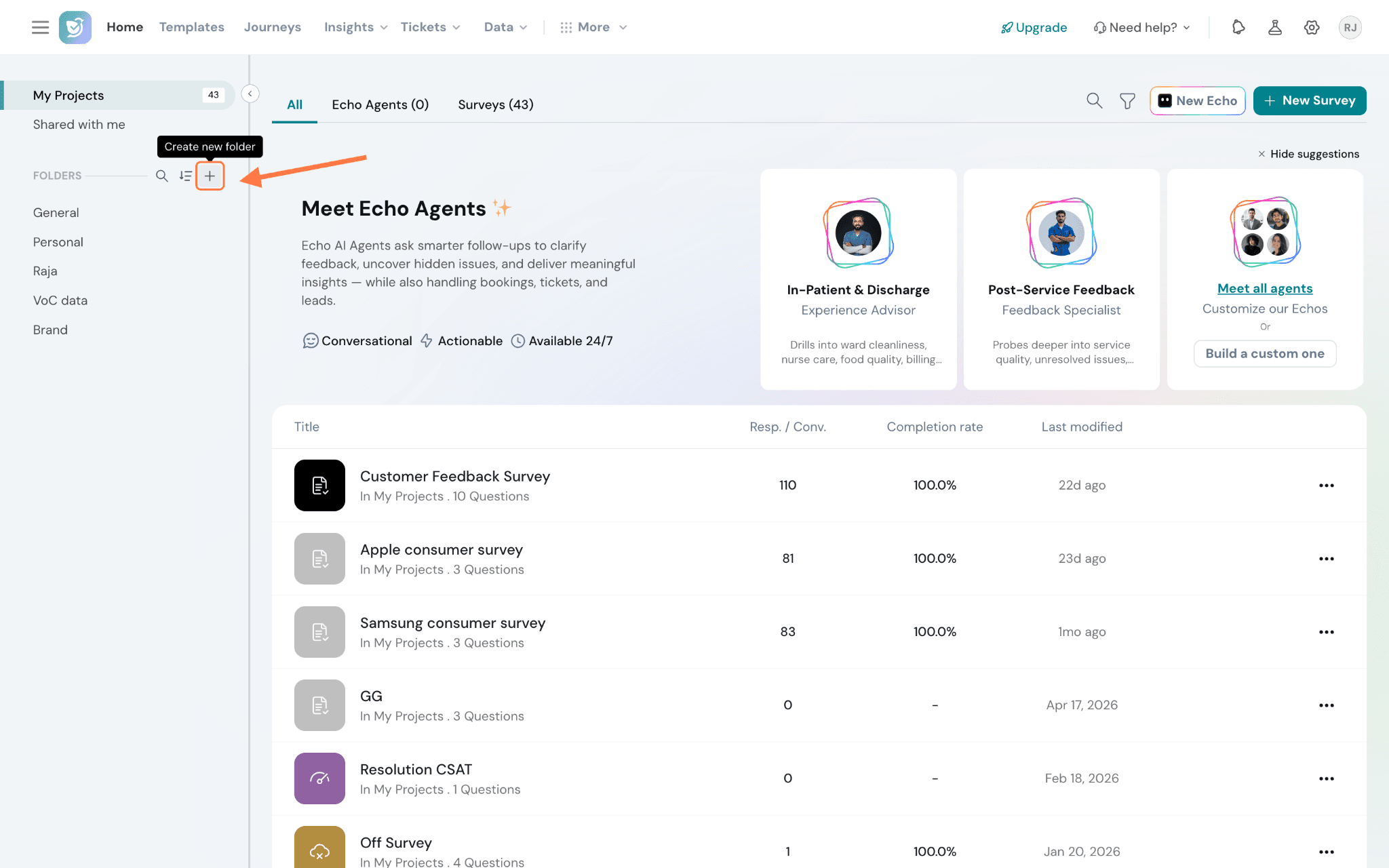1389x868 pixels.
Task: Open the hamburger navigation menu
Action: coord(40,27)
